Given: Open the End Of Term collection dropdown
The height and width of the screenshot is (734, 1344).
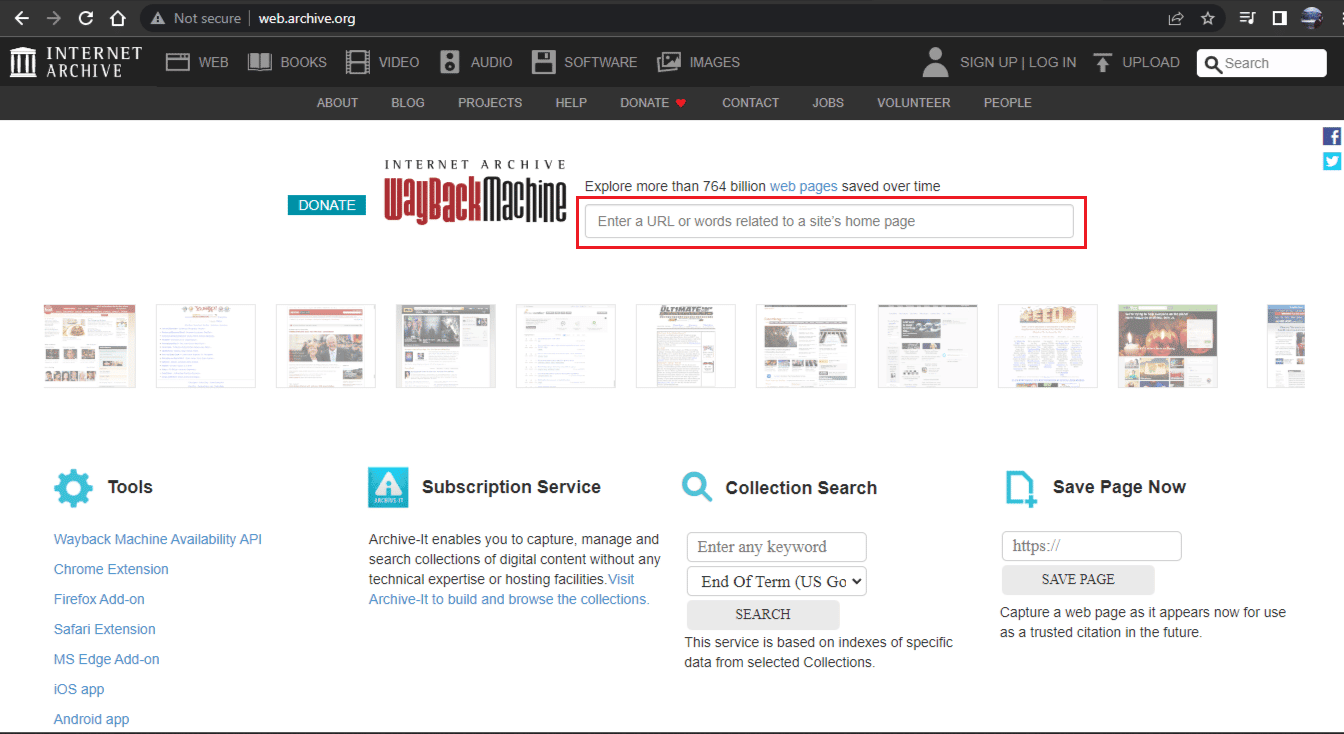Looking at the screenshot, I should tap(777, 581).
